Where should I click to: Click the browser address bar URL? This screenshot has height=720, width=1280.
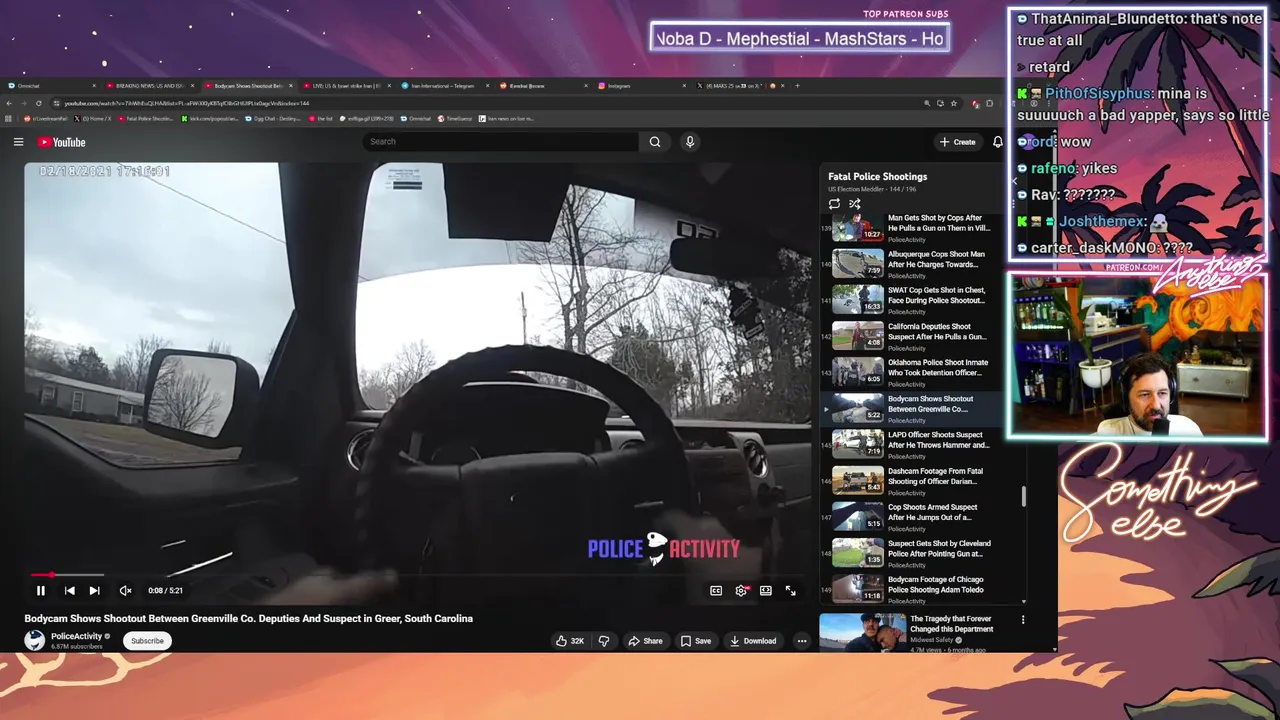[x=187, y=103]
